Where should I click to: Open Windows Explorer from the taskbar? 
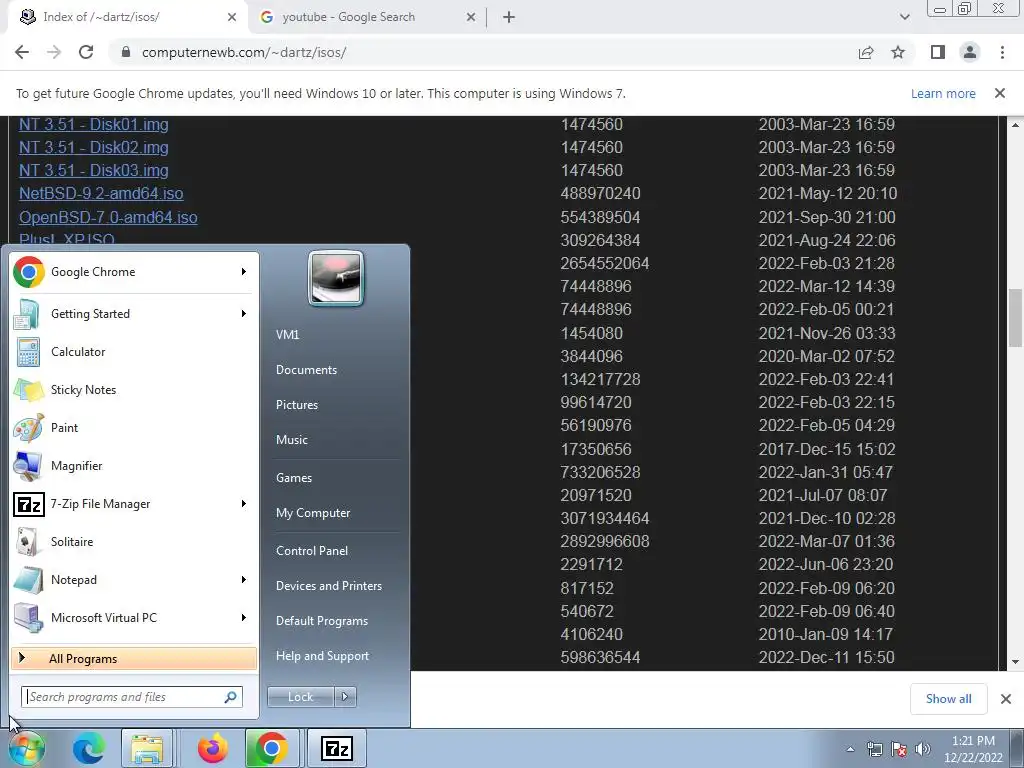pyautogui.click(x=147, y=748)
